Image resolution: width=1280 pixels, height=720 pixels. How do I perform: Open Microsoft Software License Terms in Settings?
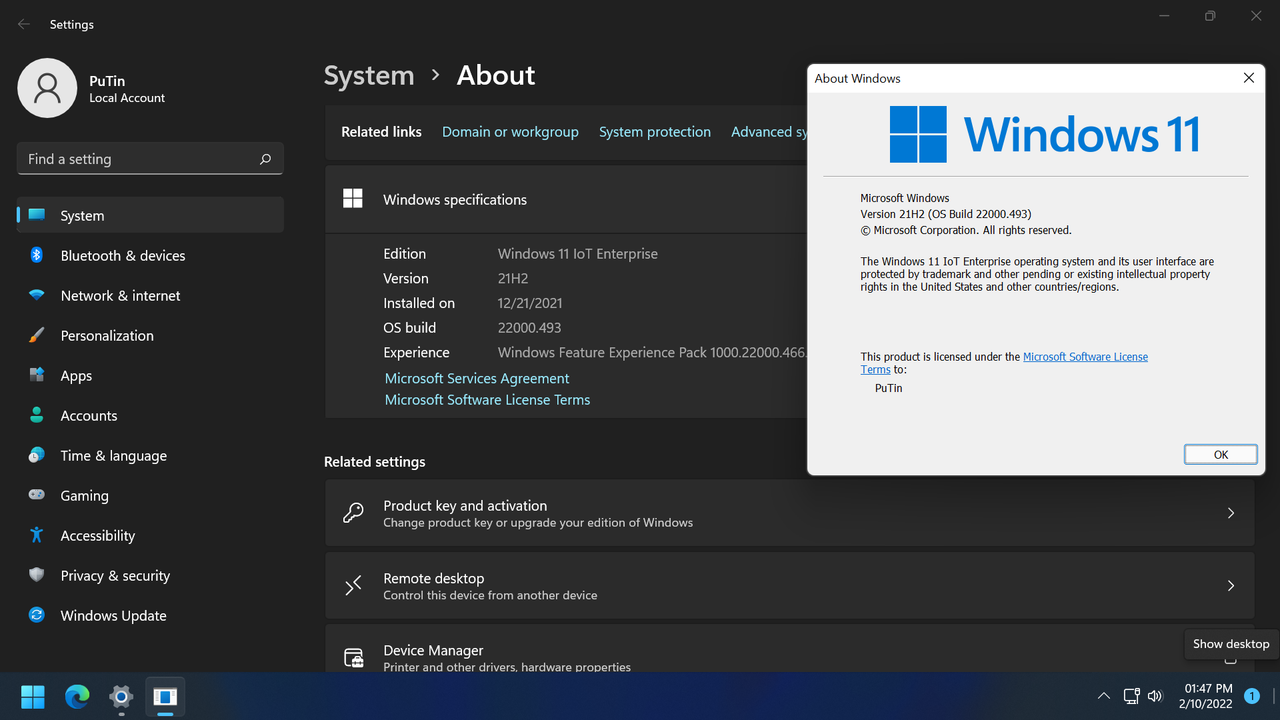pyautogui.click(x=487, y=400)
